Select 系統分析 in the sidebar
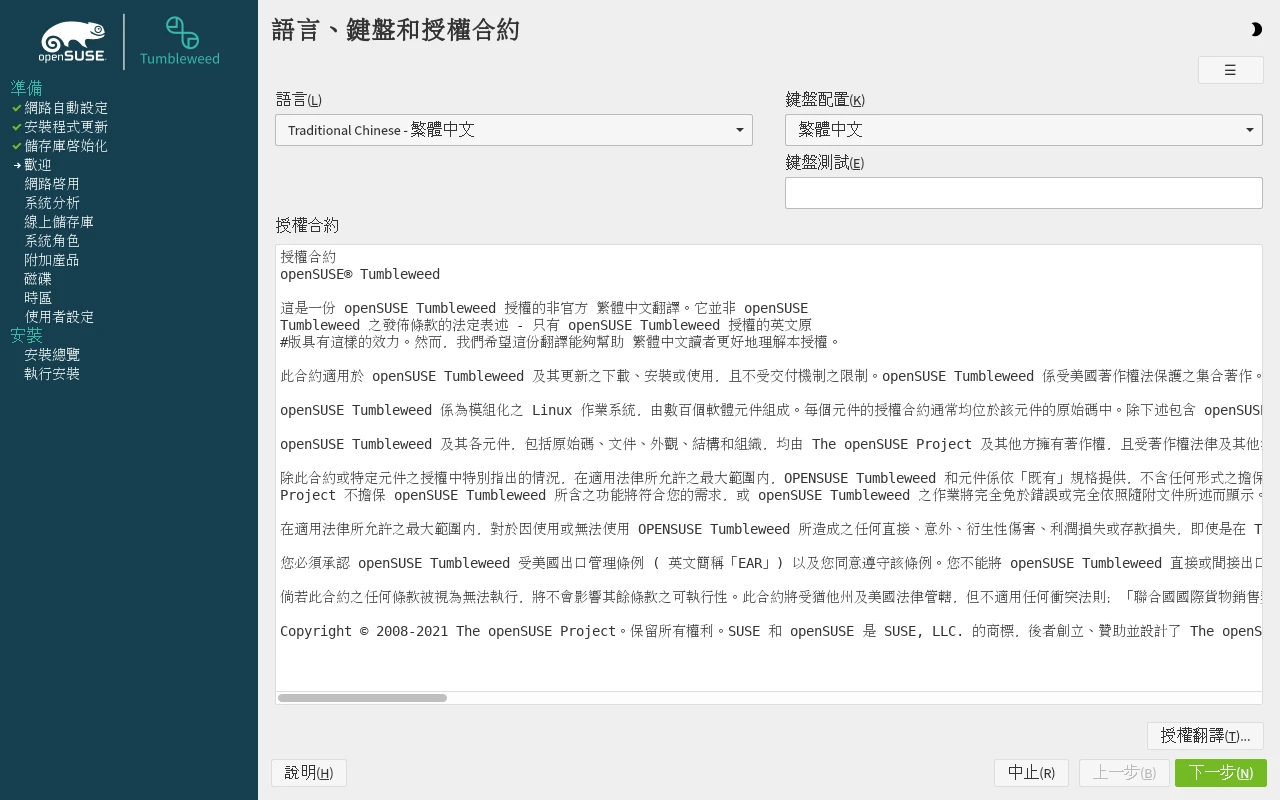Screen dimensions: 1280x800 (x=52, y=203)
